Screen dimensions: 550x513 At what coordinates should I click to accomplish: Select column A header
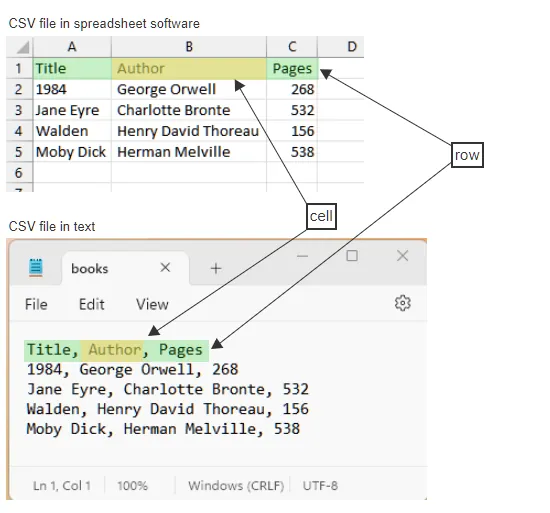[72, 47]
